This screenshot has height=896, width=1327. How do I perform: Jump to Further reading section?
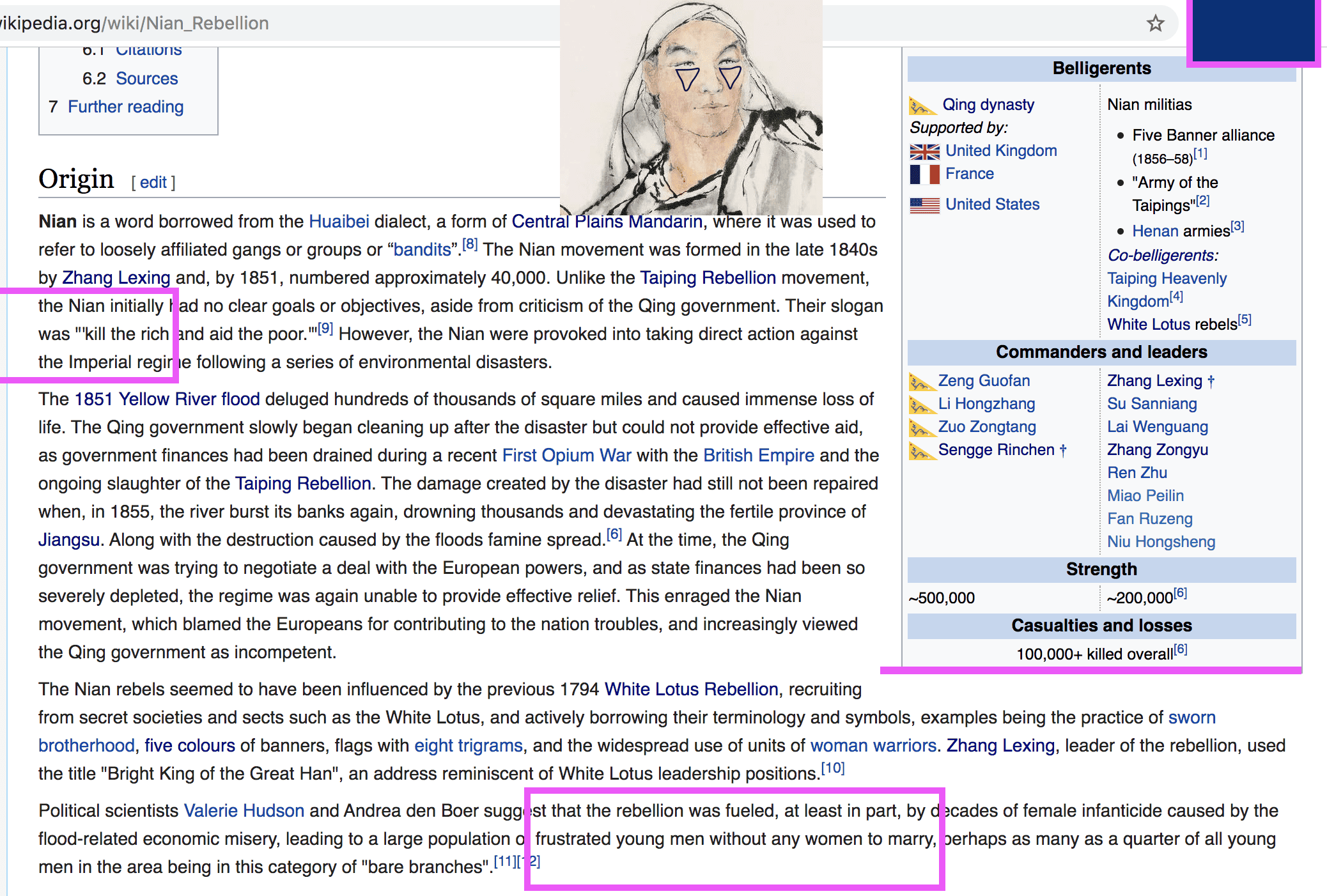point(125,107)
